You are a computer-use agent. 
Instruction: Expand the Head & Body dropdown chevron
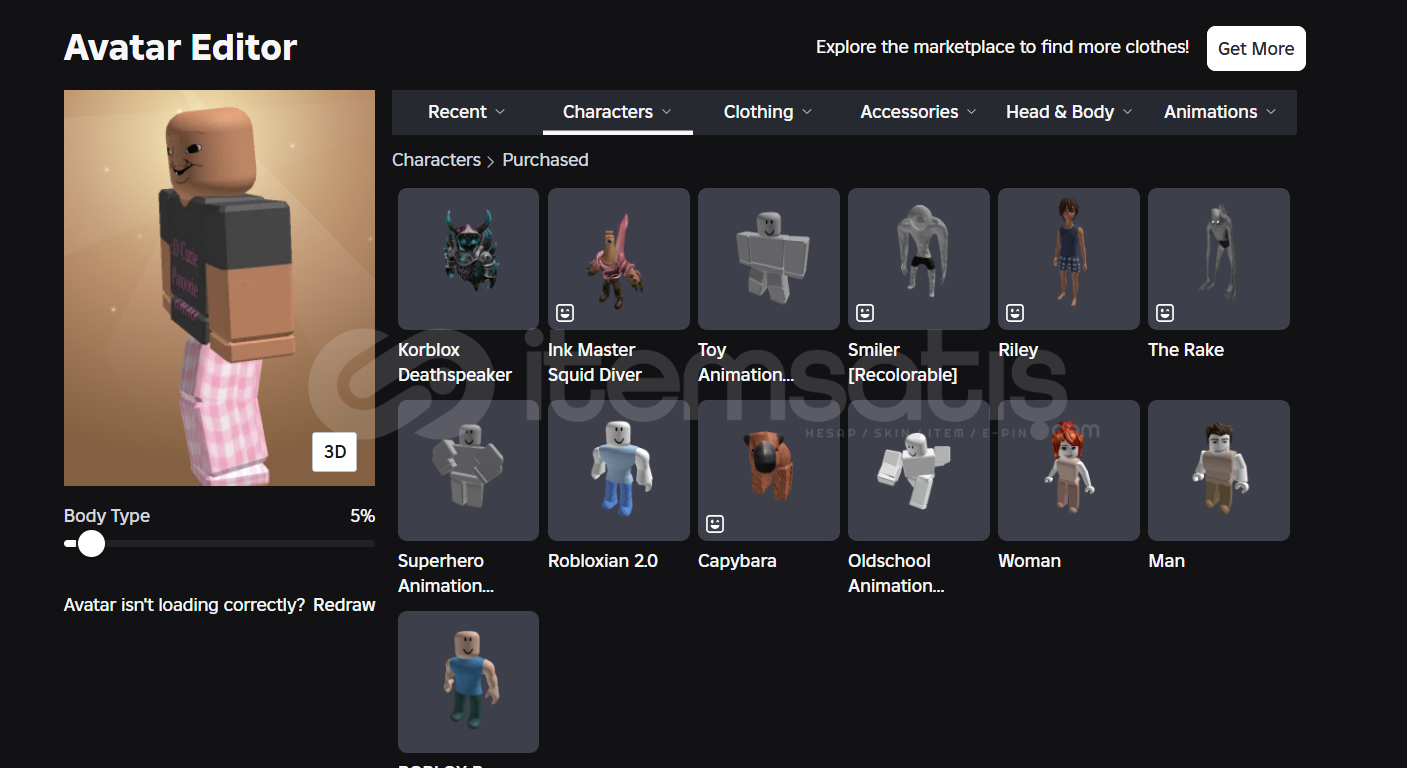click(x=1127, y=112)
